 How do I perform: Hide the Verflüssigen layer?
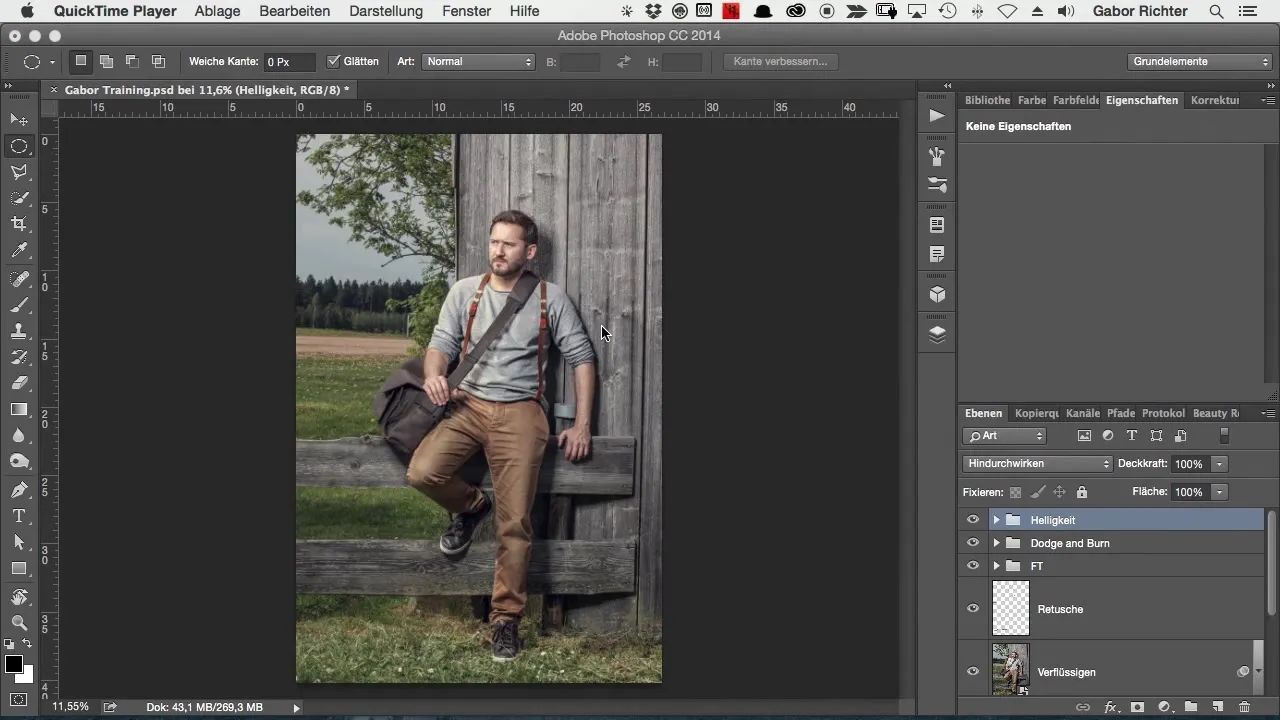coord(973,672)
